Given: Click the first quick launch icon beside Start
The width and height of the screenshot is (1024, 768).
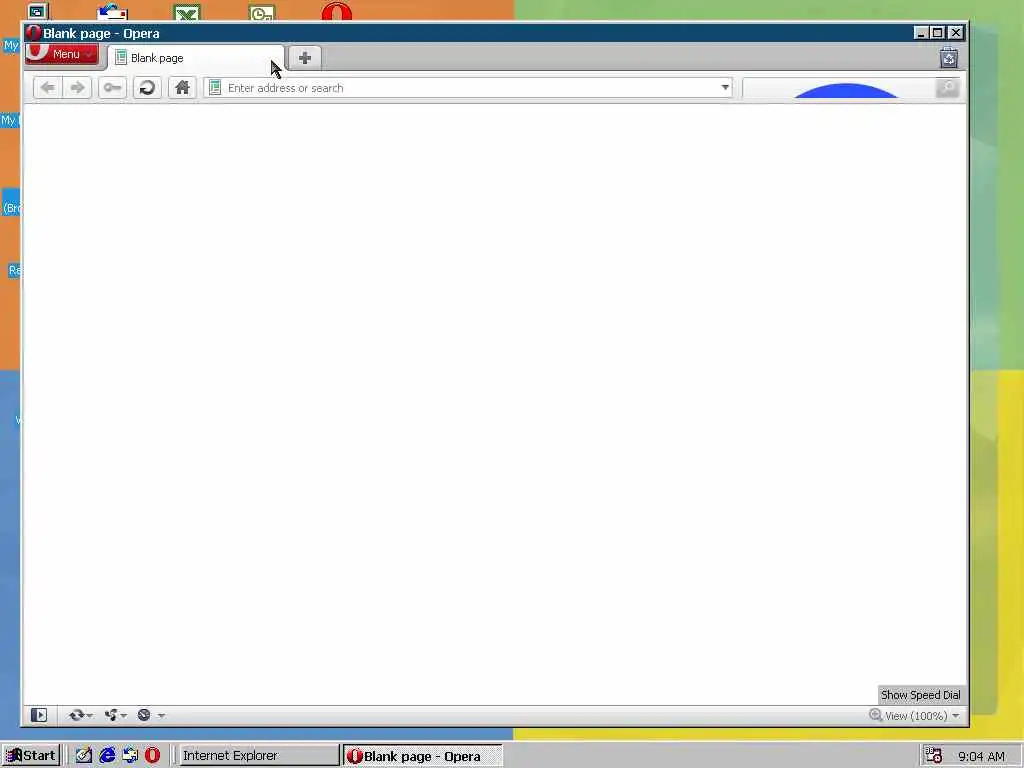Looking at the screenshot, I should coord(84,755).
